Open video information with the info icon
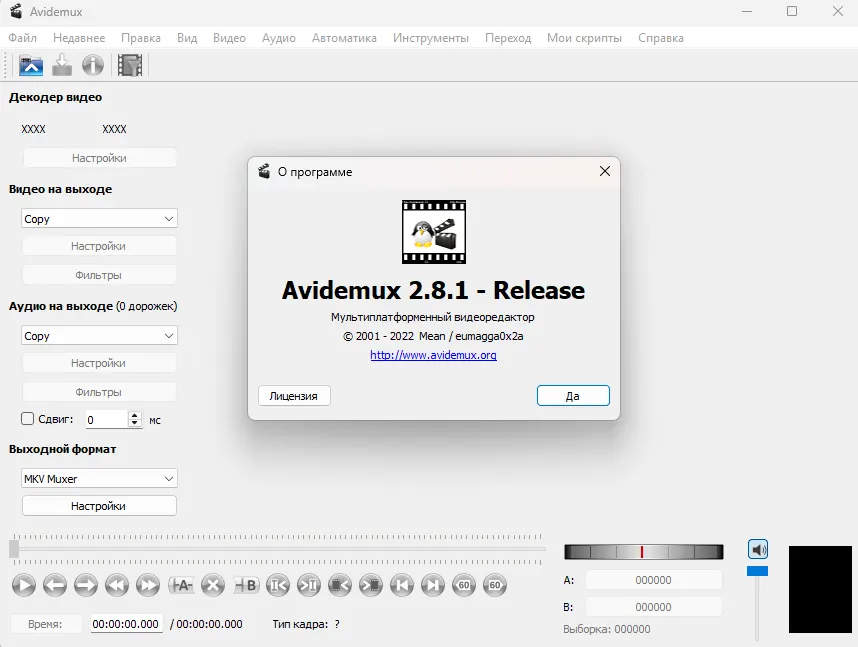 tap(93, 66)
